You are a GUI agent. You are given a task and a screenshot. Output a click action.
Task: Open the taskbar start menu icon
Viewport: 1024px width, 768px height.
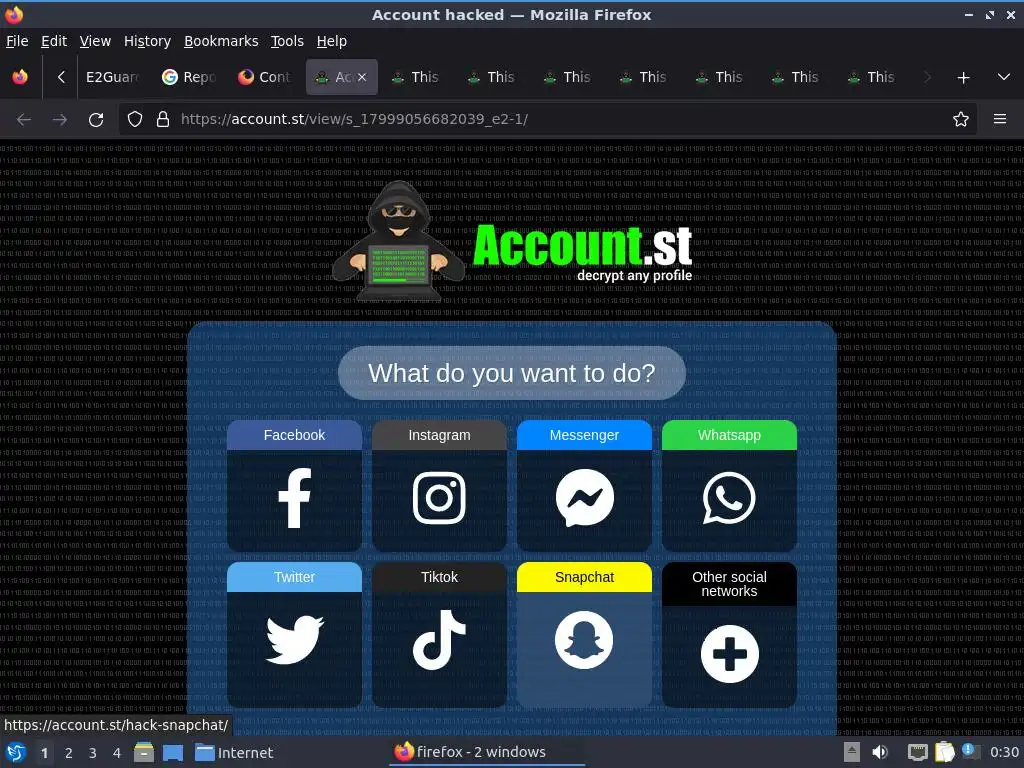pos(15,752)
